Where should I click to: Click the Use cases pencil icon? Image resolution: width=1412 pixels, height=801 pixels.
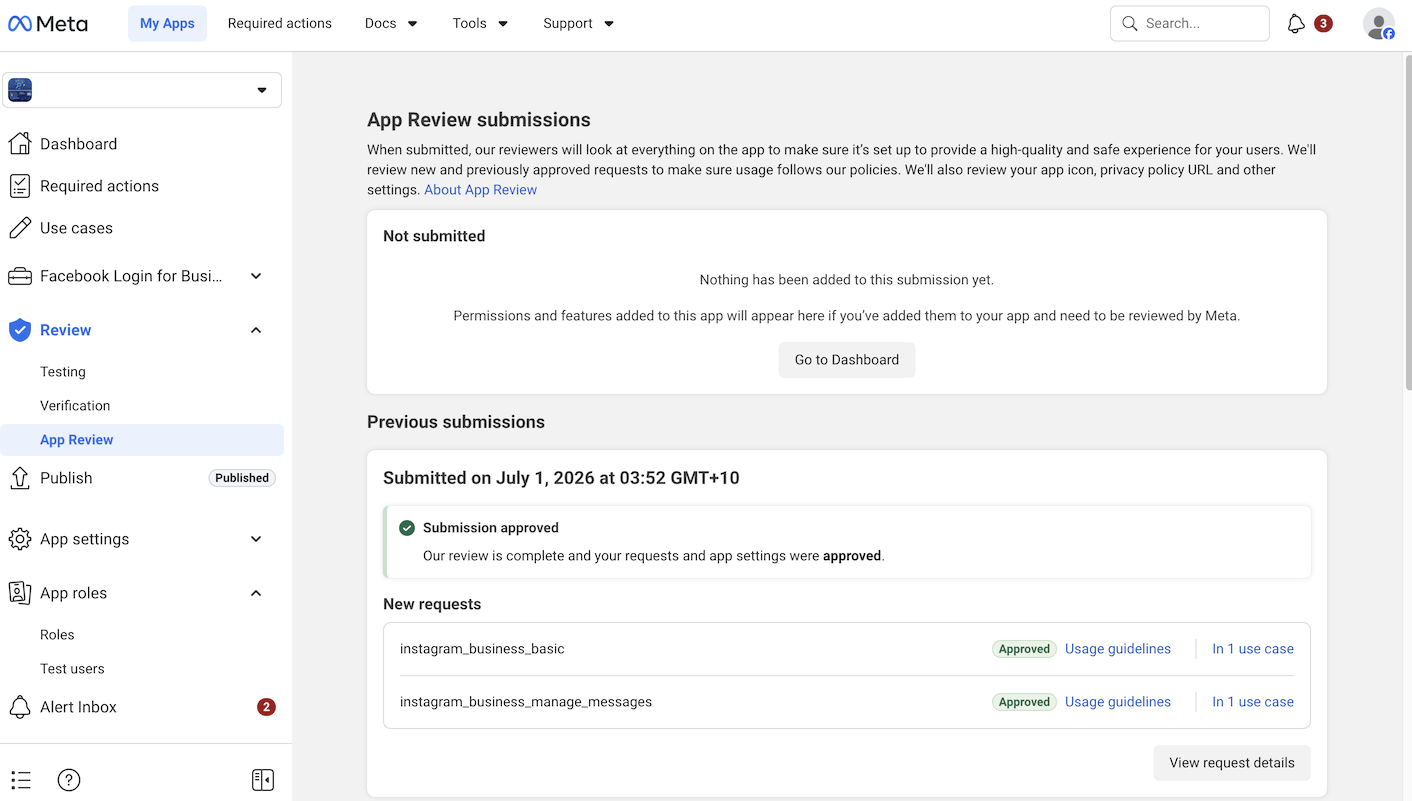point(20,228)
